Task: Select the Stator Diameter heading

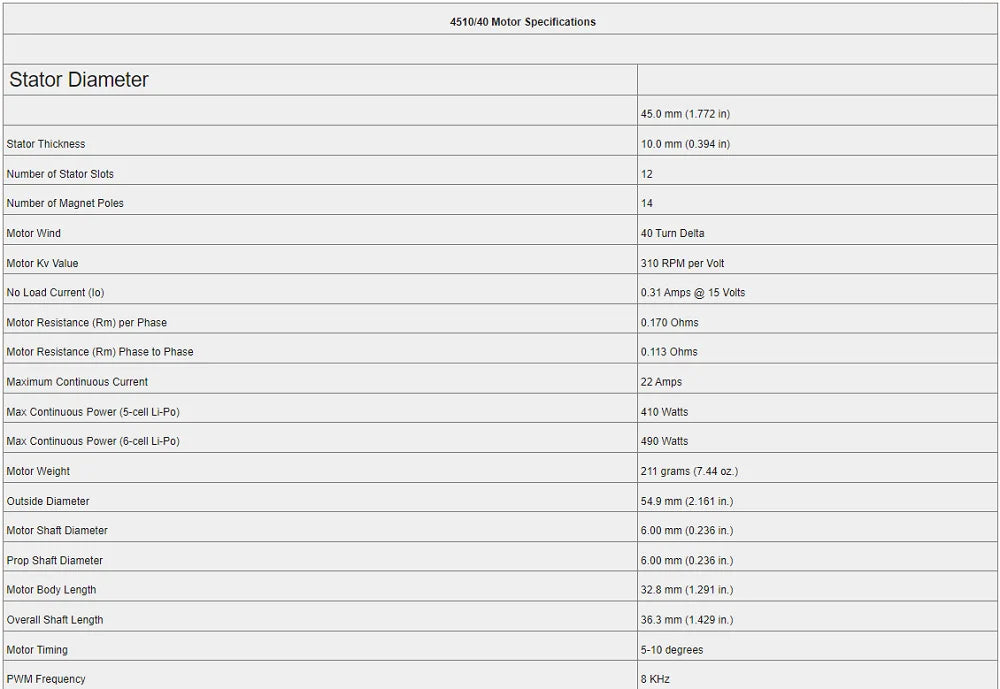Action: (78, 80)
